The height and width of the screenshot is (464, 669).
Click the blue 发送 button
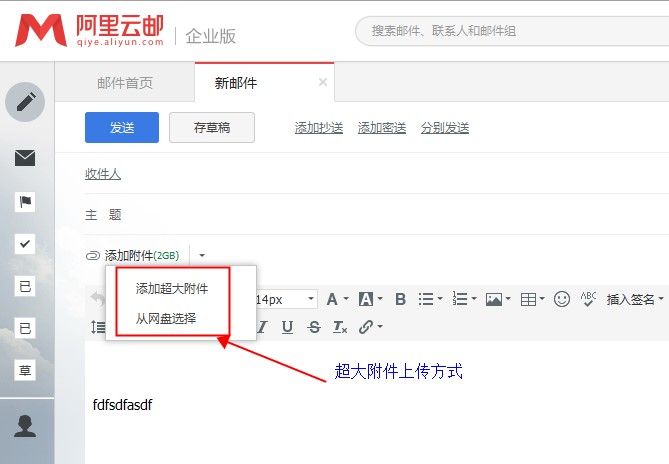[x=122, y=127]
